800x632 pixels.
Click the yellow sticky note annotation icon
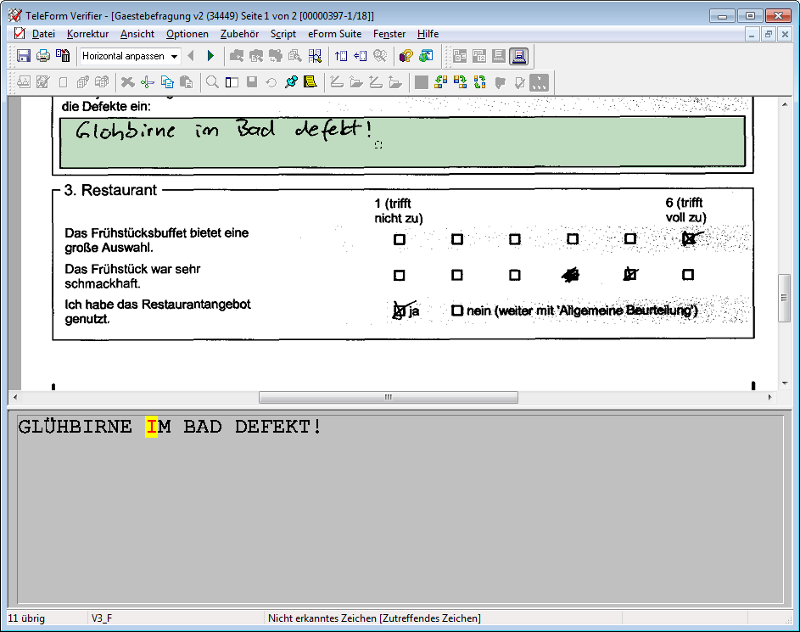click(x=310, y=81)
